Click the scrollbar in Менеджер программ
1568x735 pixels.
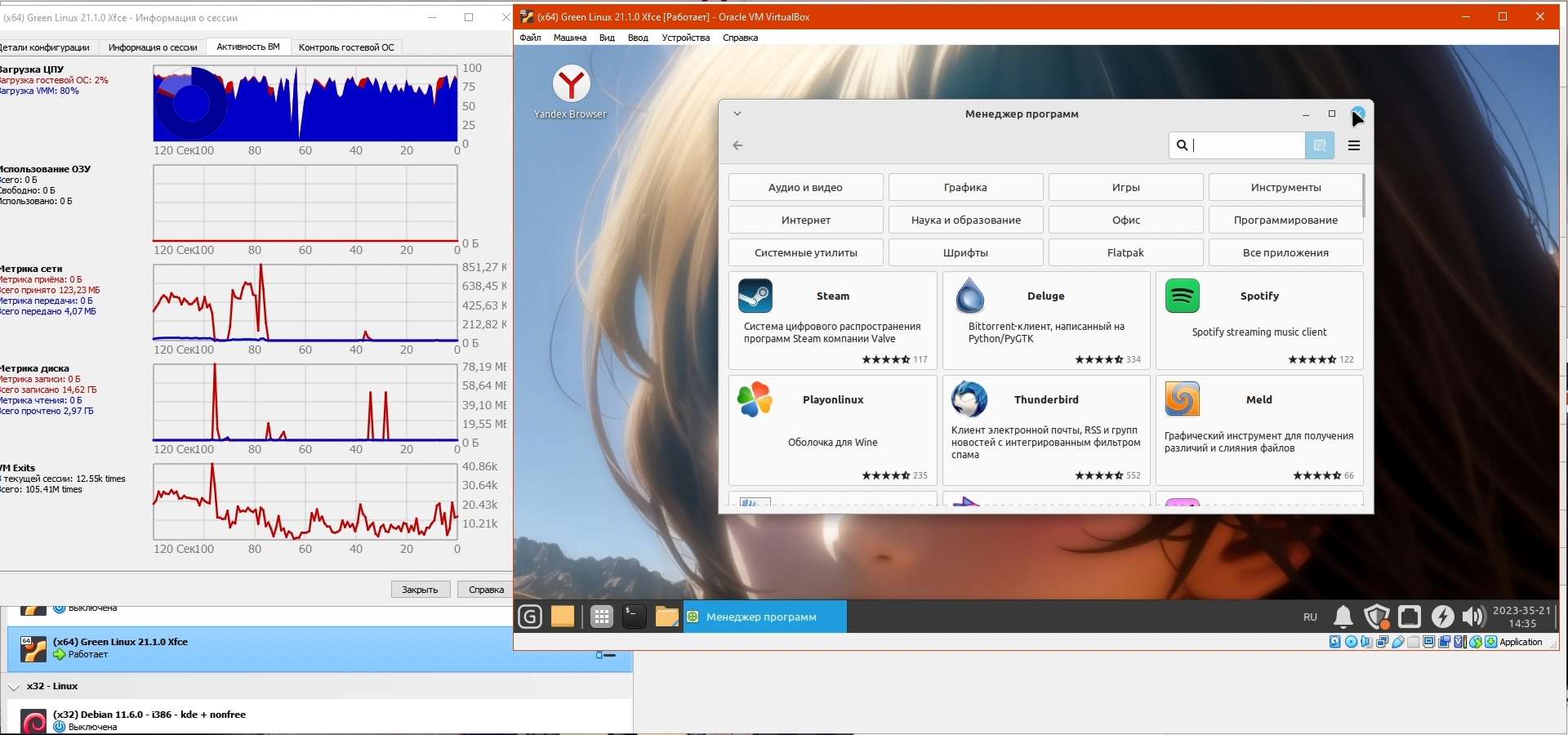click(1363, 195)
